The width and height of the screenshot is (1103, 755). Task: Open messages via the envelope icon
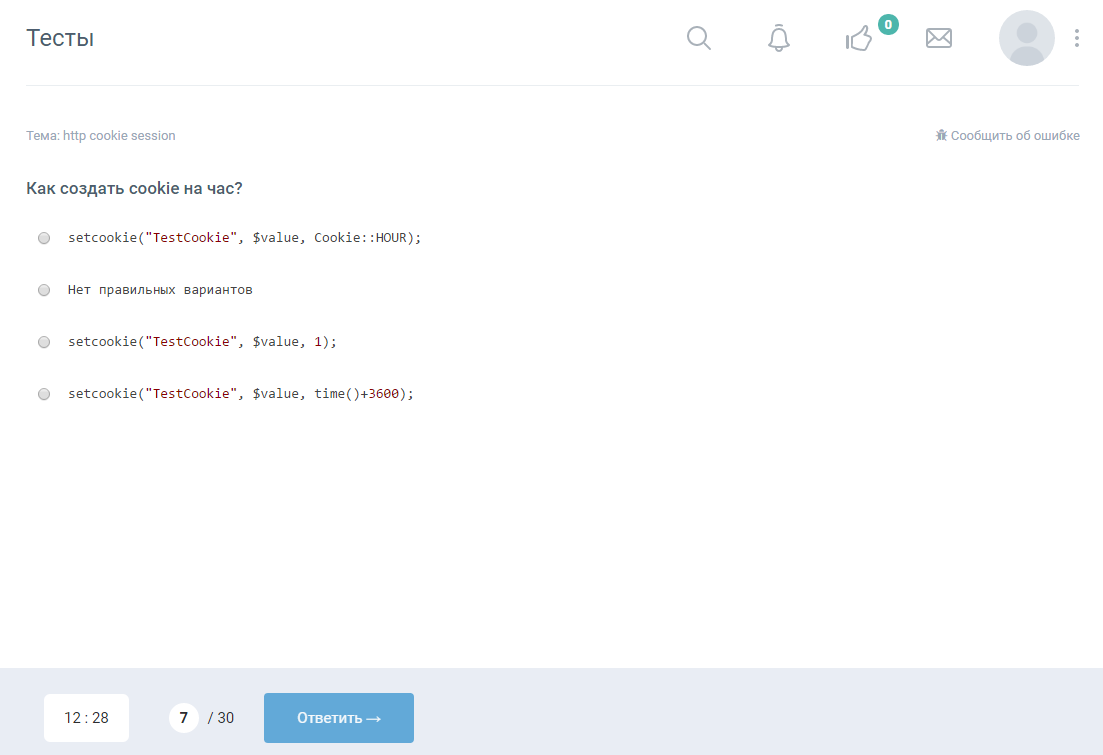[938, 38]
